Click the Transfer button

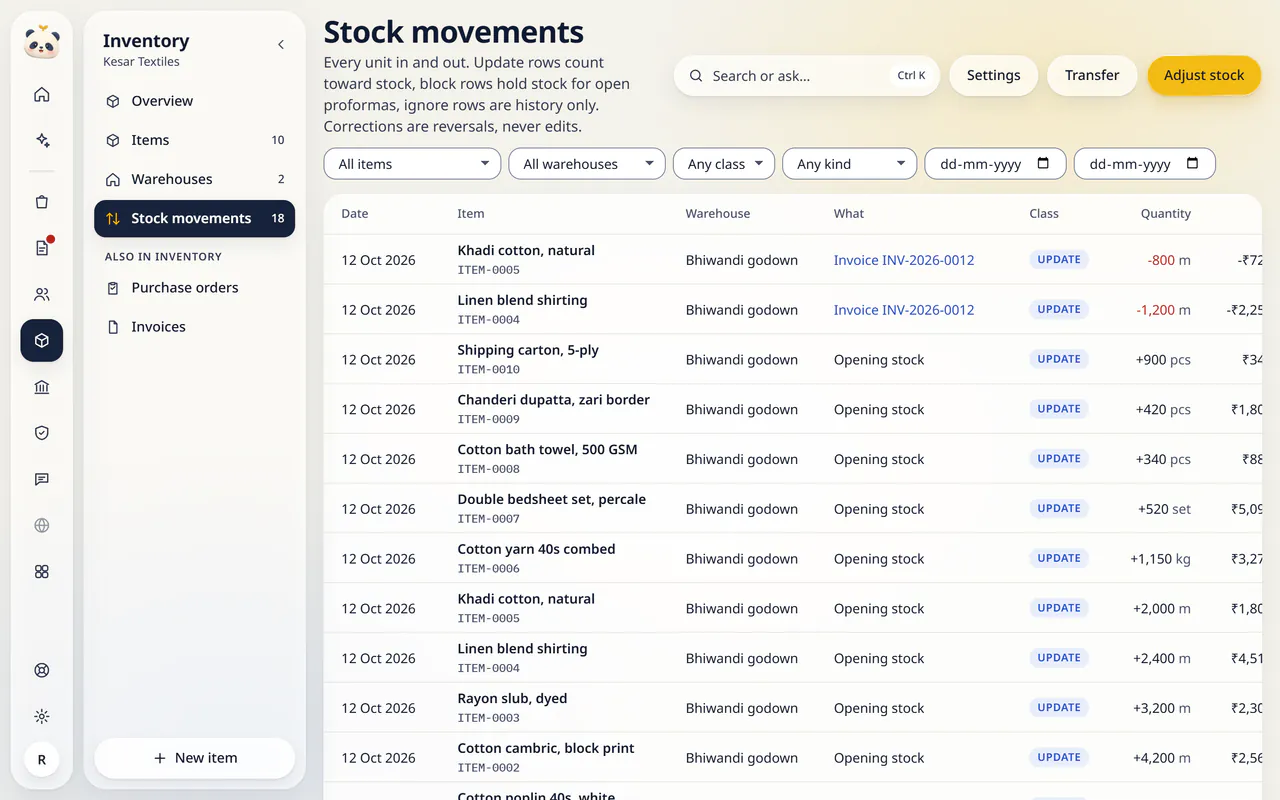tap(1092, 75)
